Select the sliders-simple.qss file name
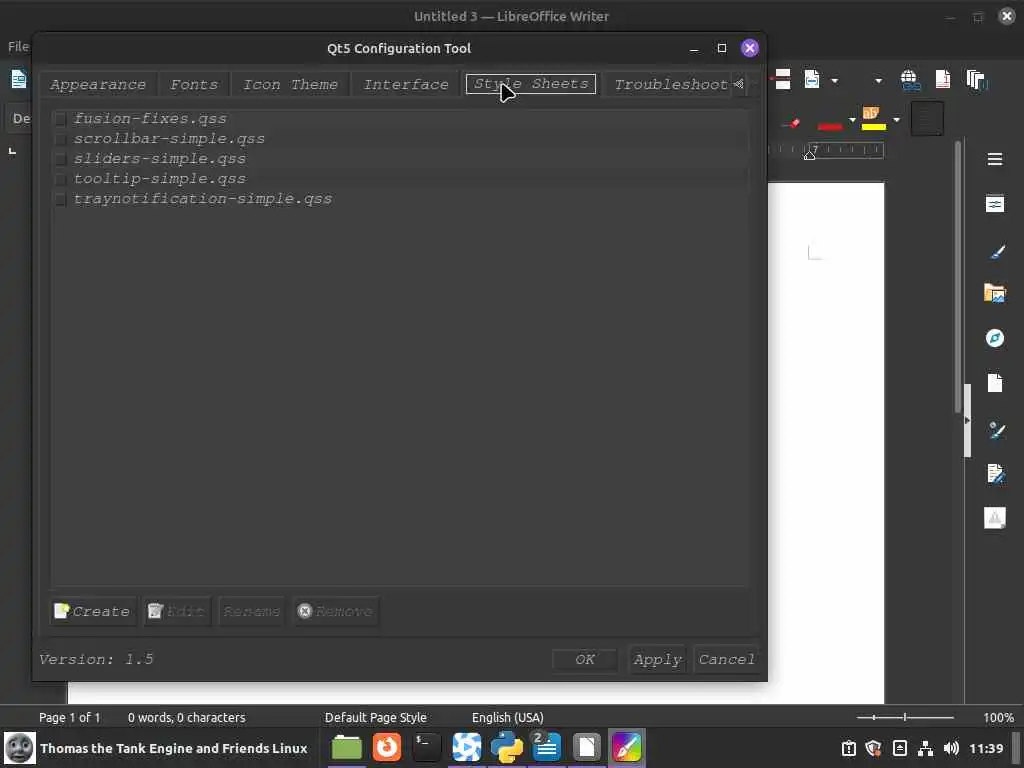 pyautogui.click(x=160, y=159)
